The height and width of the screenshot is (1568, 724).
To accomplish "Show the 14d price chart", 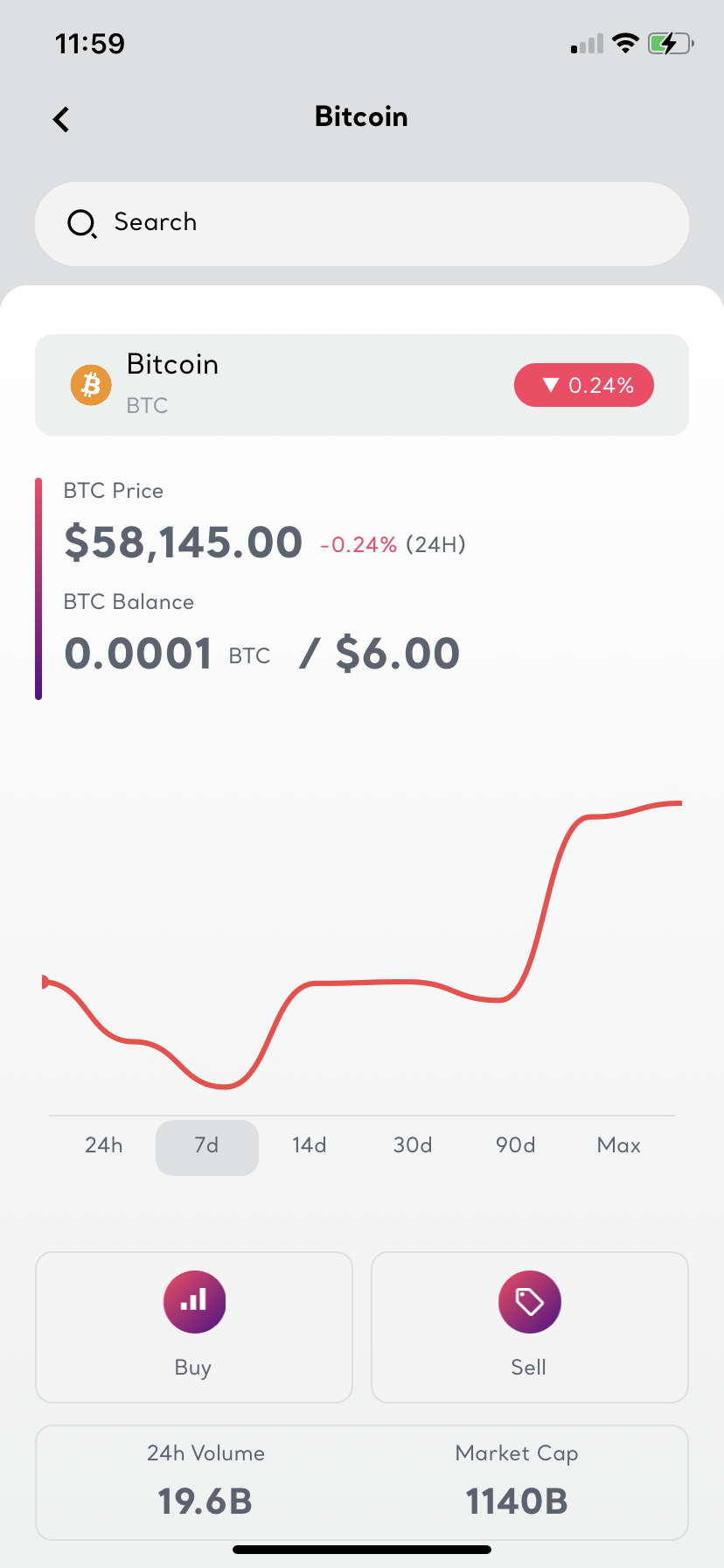I will 310,1145.
